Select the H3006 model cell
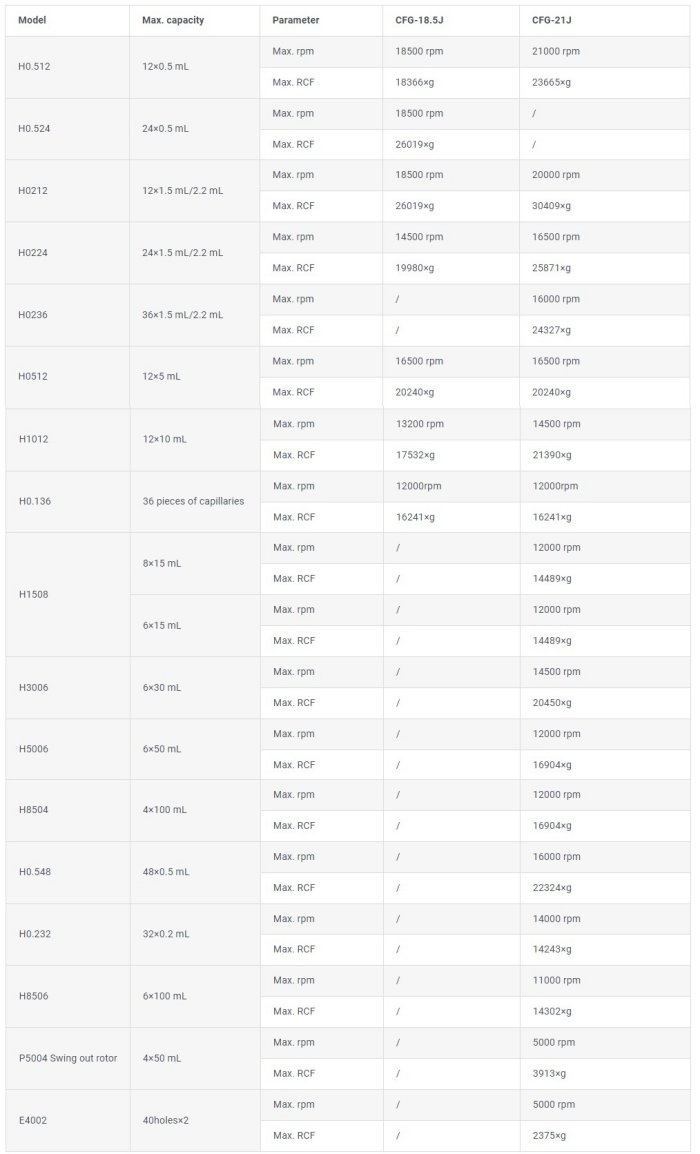The width and height of the screenshot is (700, 1154). (x=33, y=687)
